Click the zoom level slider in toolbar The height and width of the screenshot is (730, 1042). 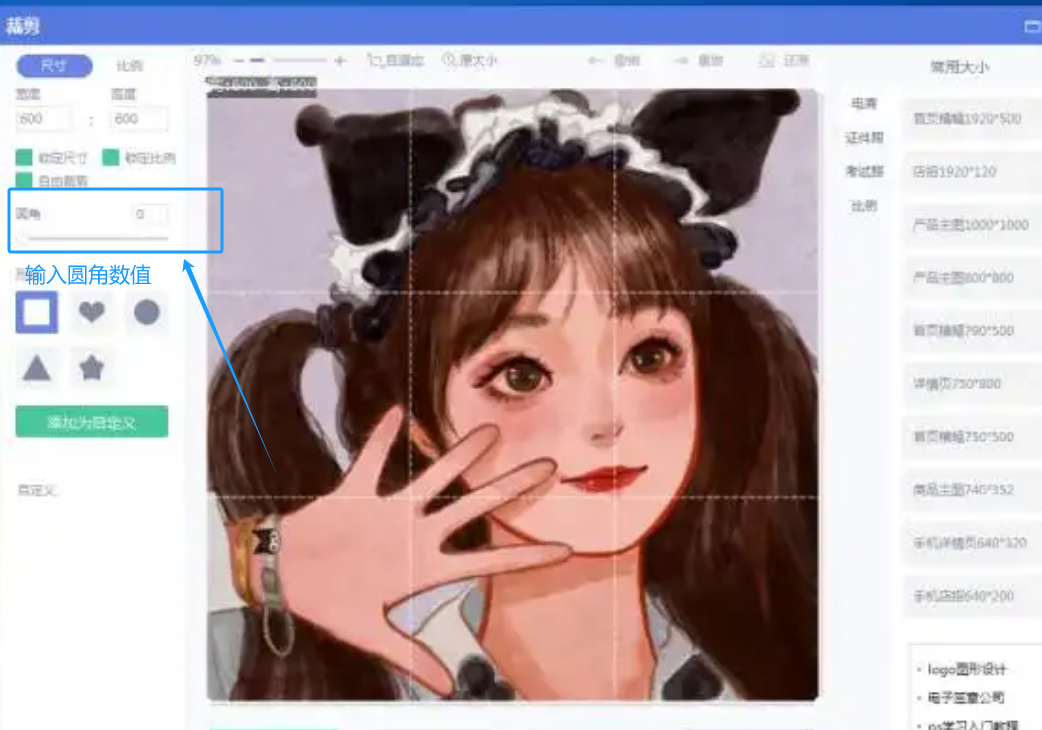pos(290,60)
